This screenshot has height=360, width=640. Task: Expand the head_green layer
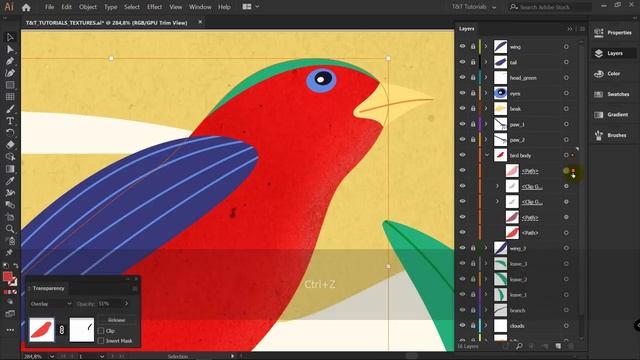click(x=486, y=78)
